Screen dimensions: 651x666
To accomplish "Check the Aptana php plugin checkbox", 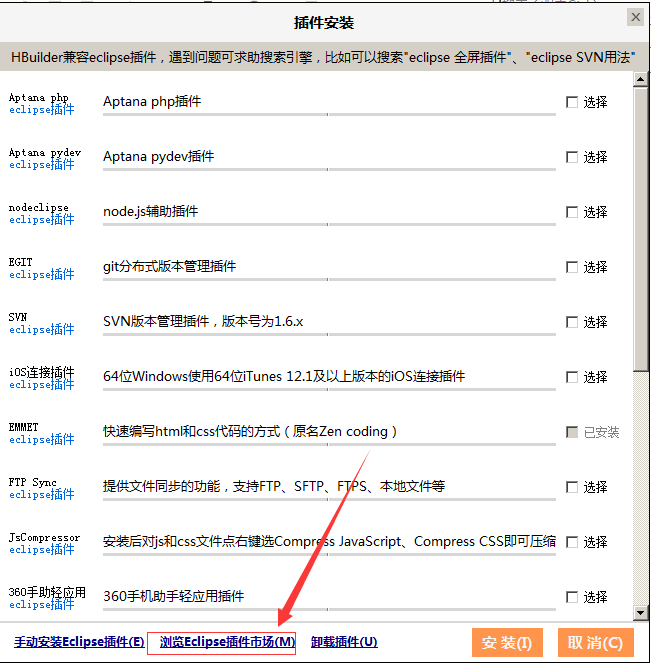I will click(572, 102).
